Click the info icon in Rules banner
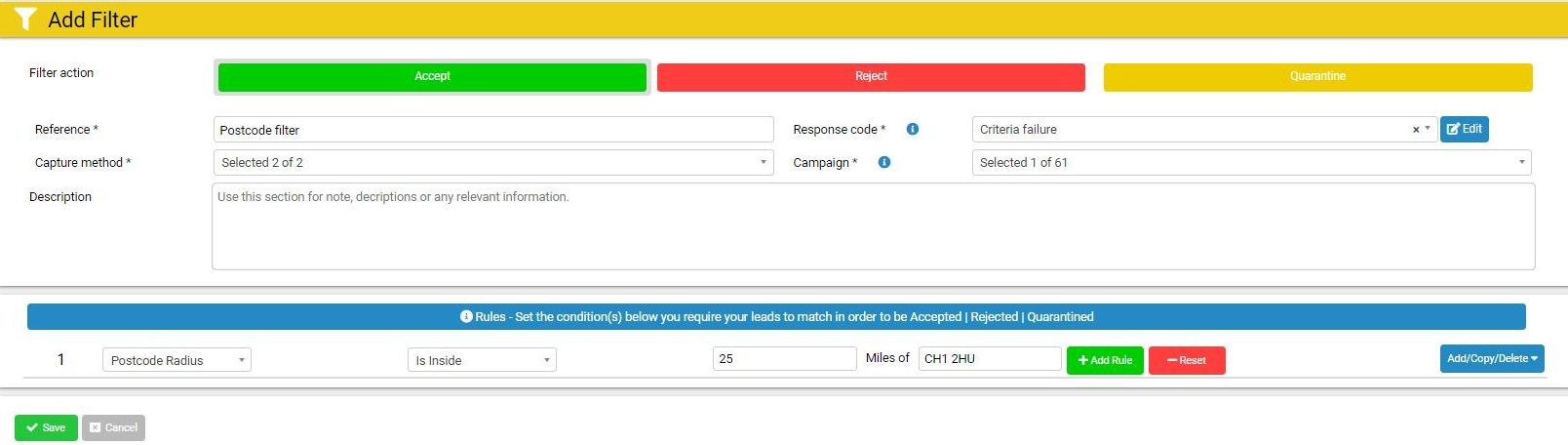This screenshot has width=1568, height=445. [466, 316]
